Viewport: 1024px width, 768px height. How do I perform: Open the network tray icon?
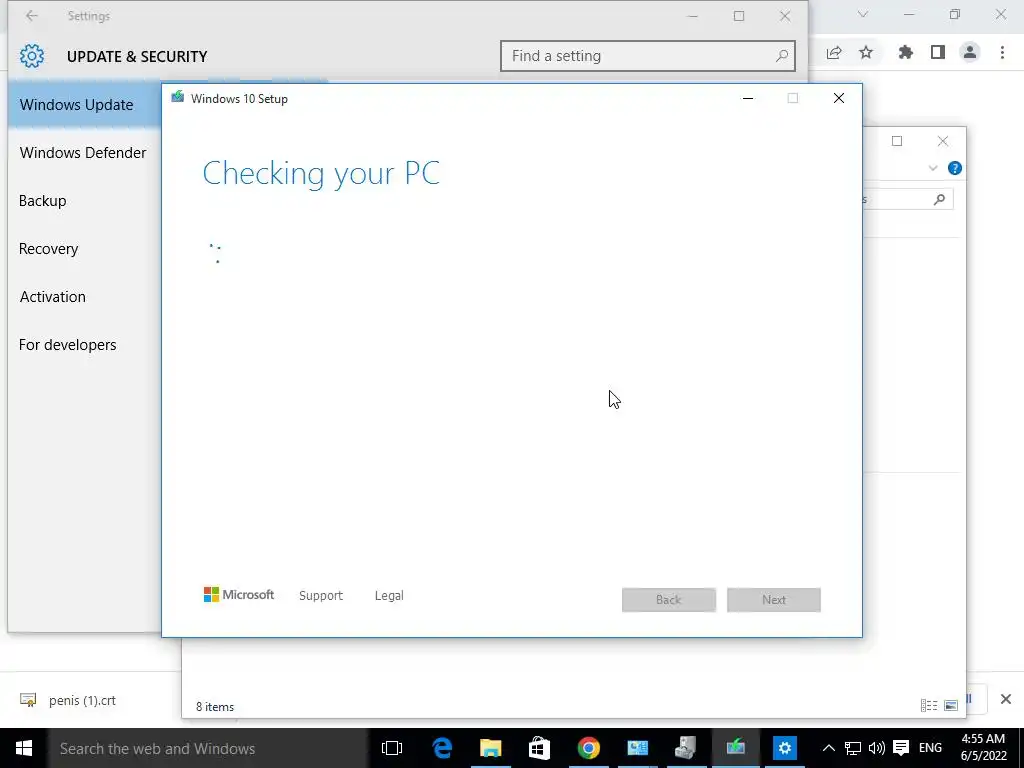click(x=852, y=748)
